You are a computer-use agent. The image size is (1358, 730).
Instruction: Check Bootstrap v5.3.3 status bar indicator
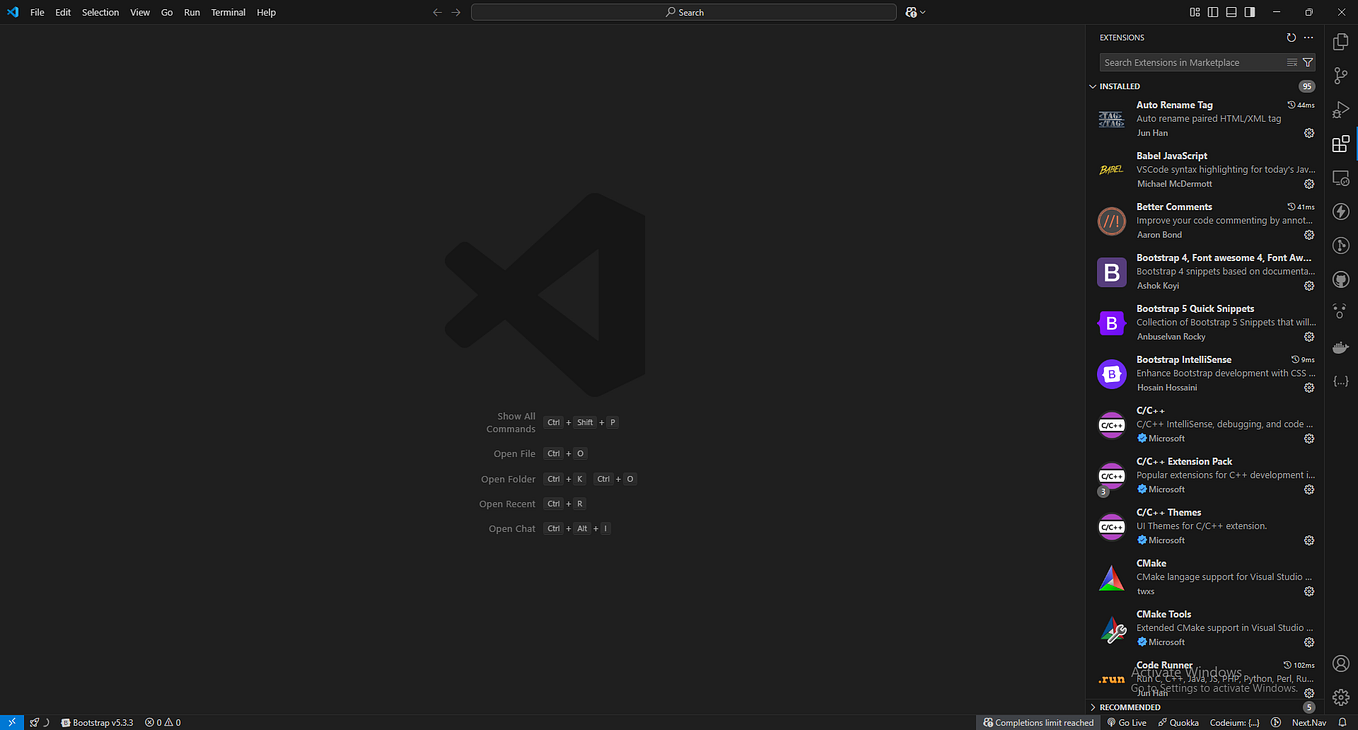pos(97,721)
